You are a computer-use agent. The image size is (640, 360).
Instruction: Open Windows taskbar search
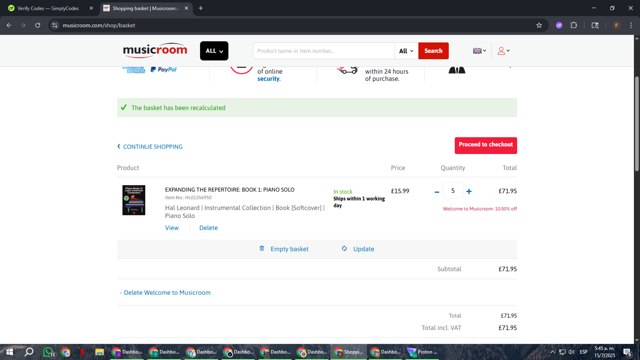pyautogui.click(x=29, y=352)
